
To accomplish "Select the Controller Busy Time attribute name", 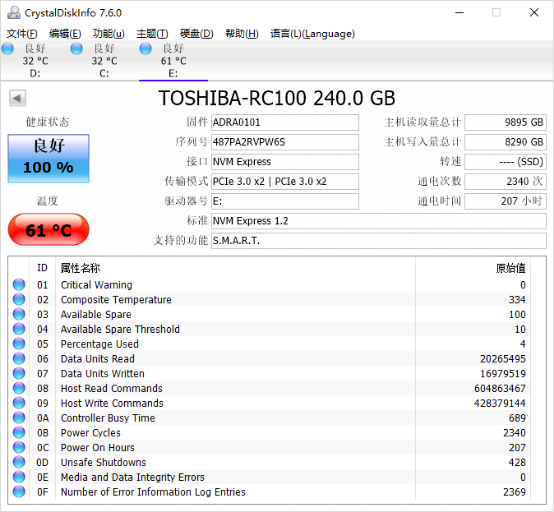I will [108, 418].
